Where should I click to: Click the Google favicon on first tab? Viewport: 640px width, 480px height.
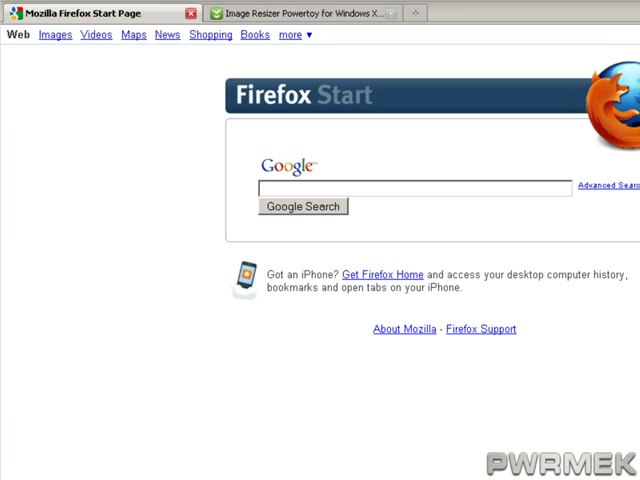16,13
